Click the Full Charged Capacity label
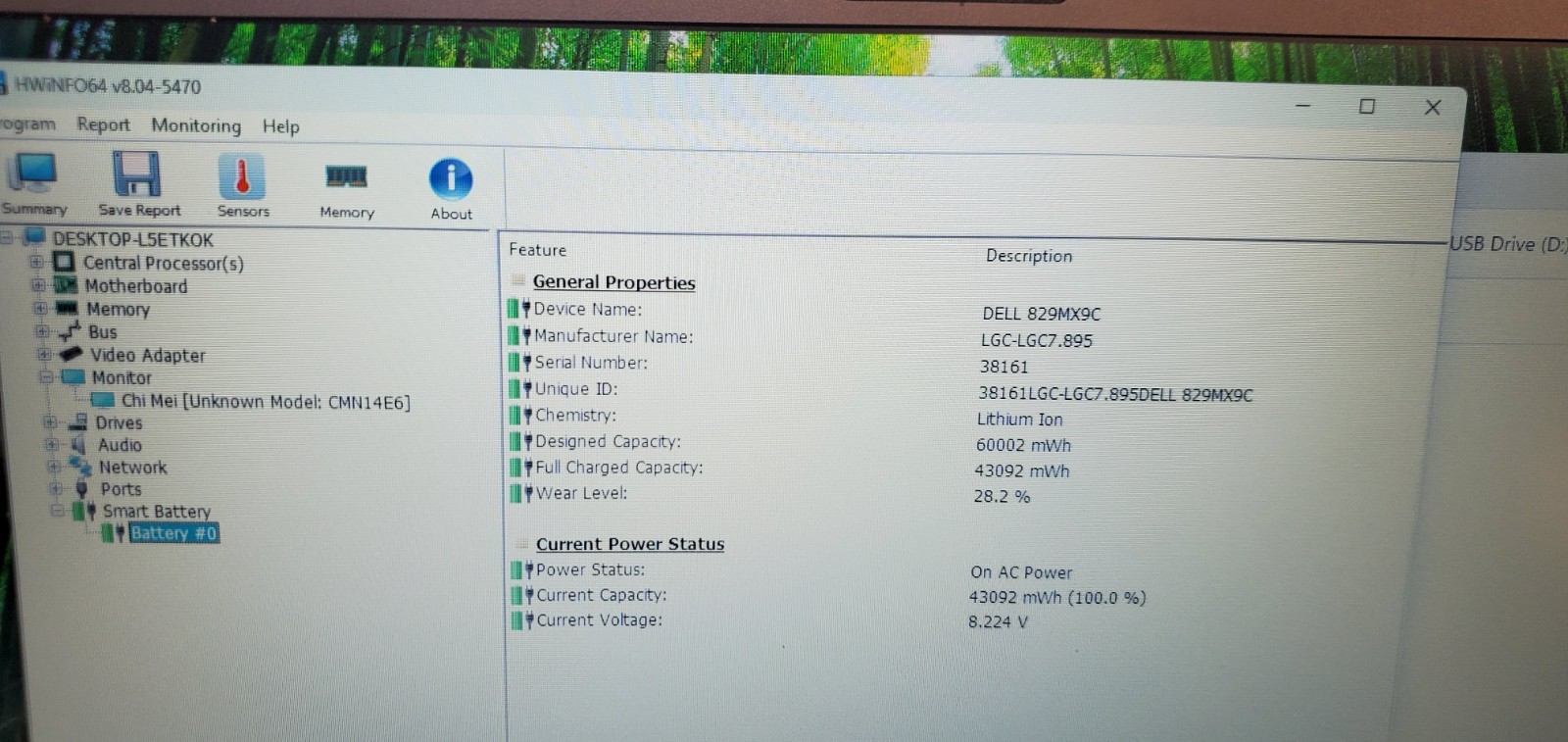Screen dimensions: 1568x742 [x=619, y=468]
